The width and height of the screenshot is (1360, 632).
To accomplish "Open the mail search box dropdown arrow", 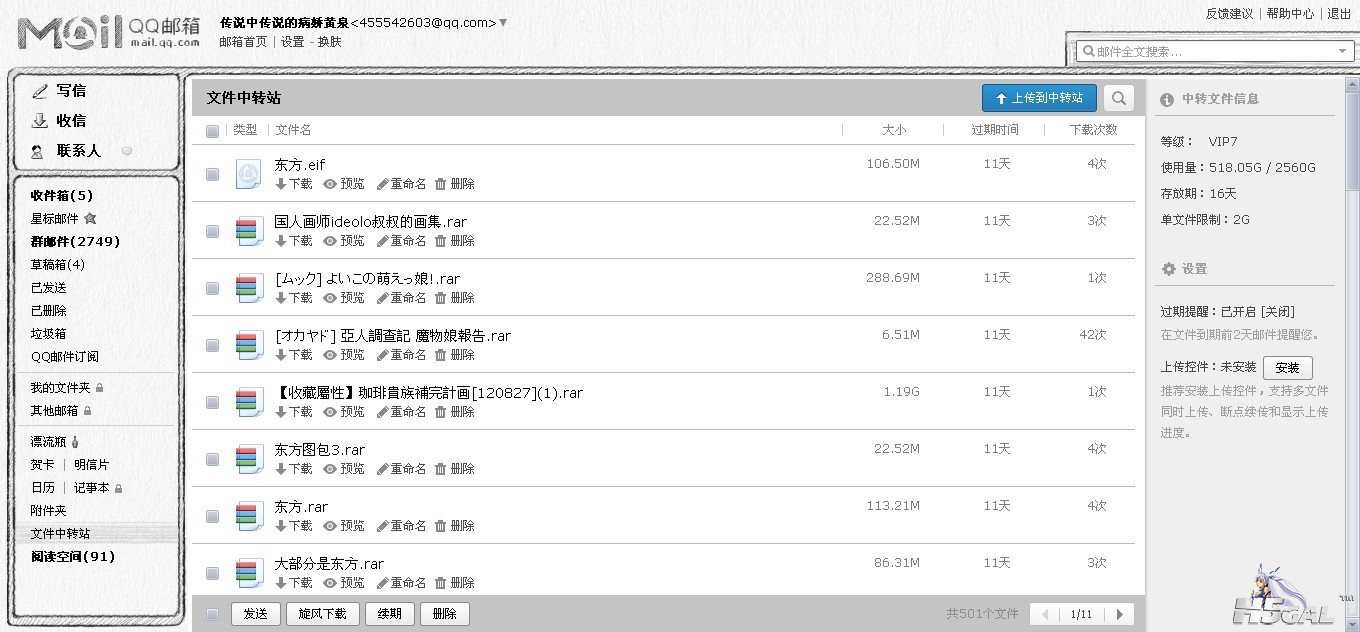I will tap(1342, 51).
